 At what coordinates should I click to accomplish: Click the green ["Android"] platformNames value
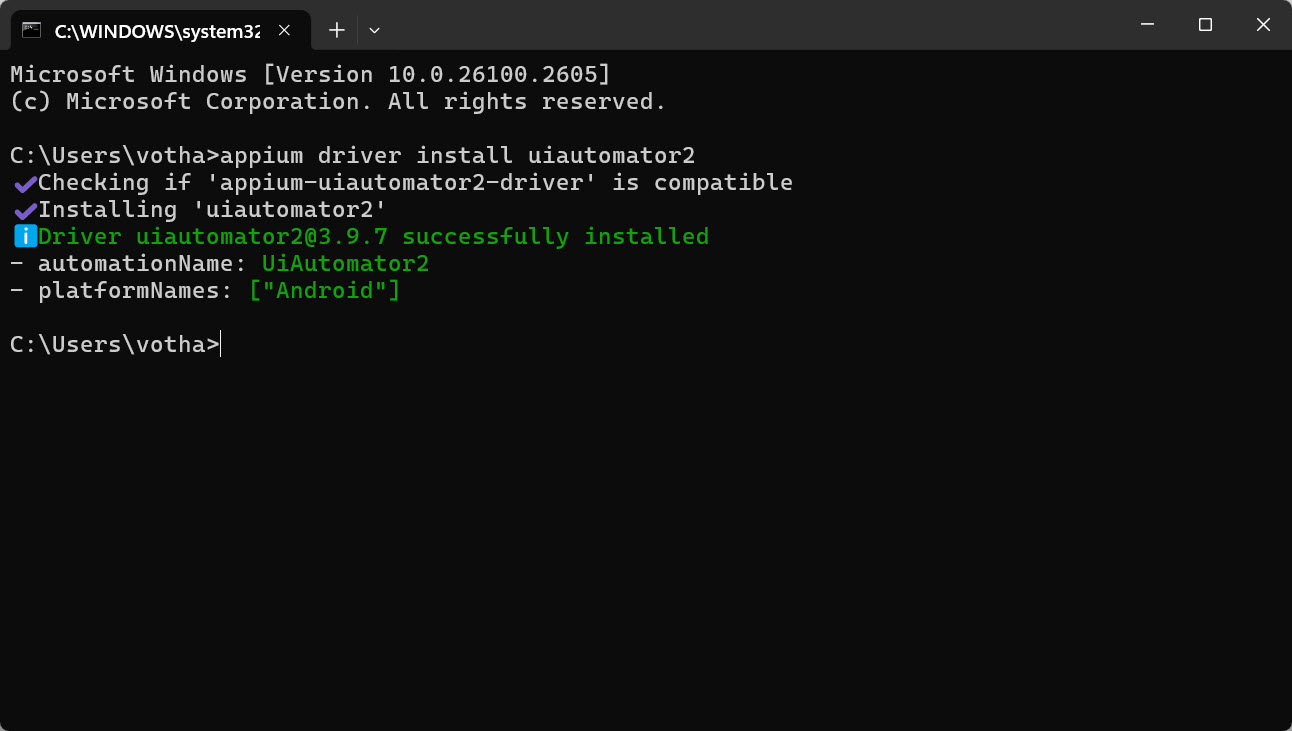tap(324, 291)
